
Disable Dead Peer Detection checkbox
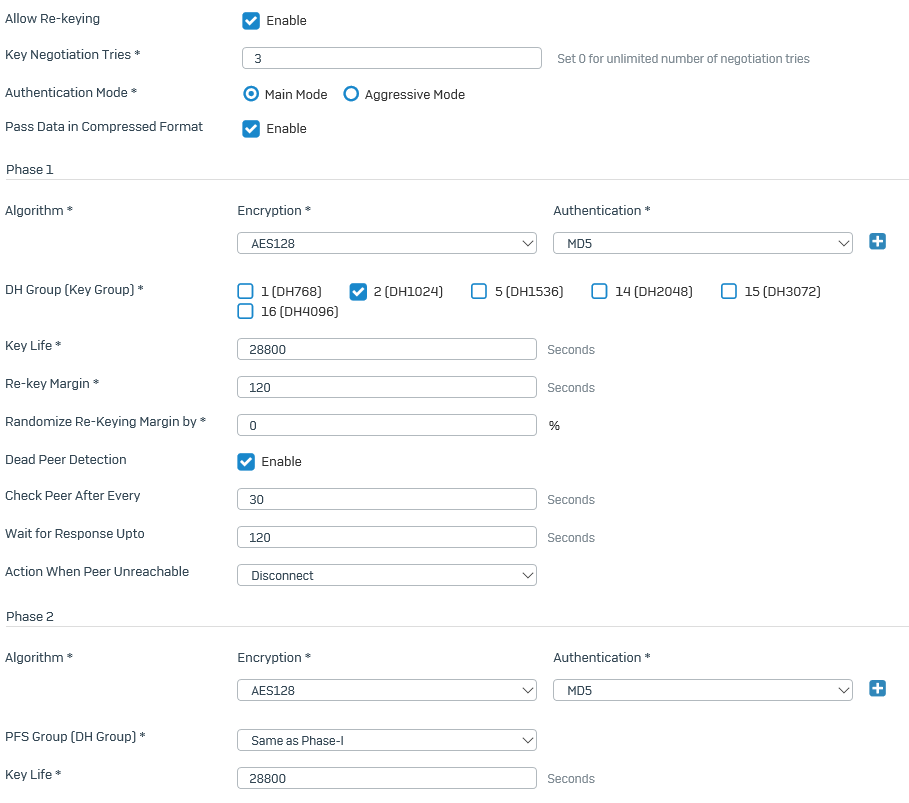246,462
